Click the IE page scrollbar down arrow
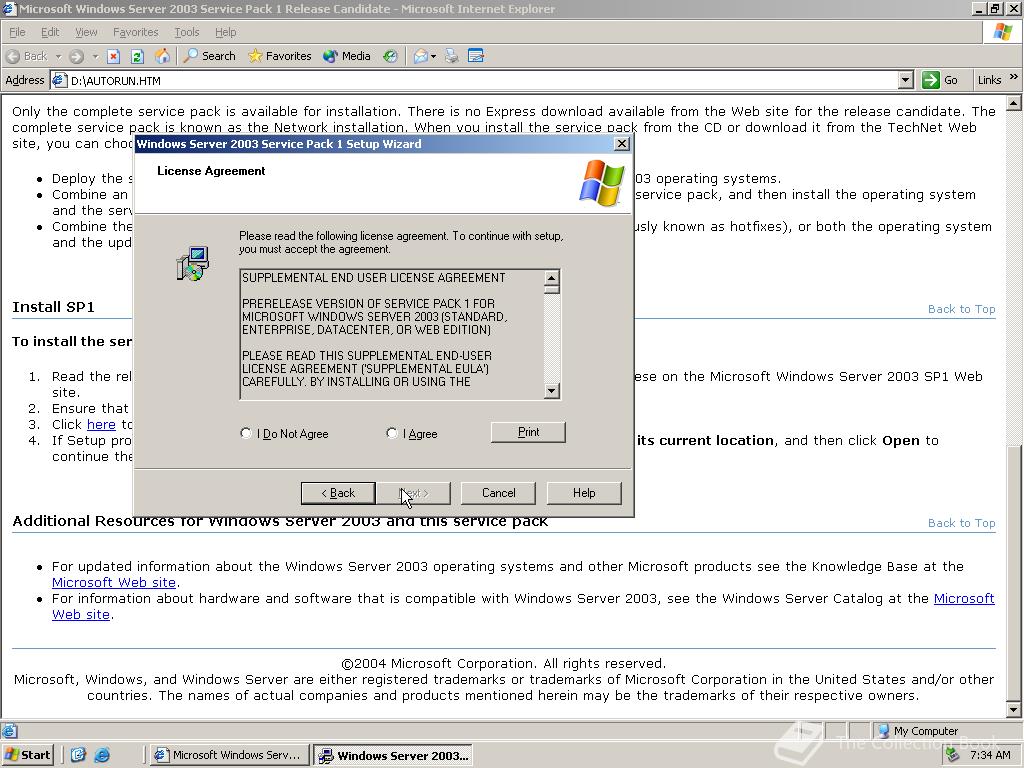Viewport: 1024px width, 768px height. coord(1014,710)
